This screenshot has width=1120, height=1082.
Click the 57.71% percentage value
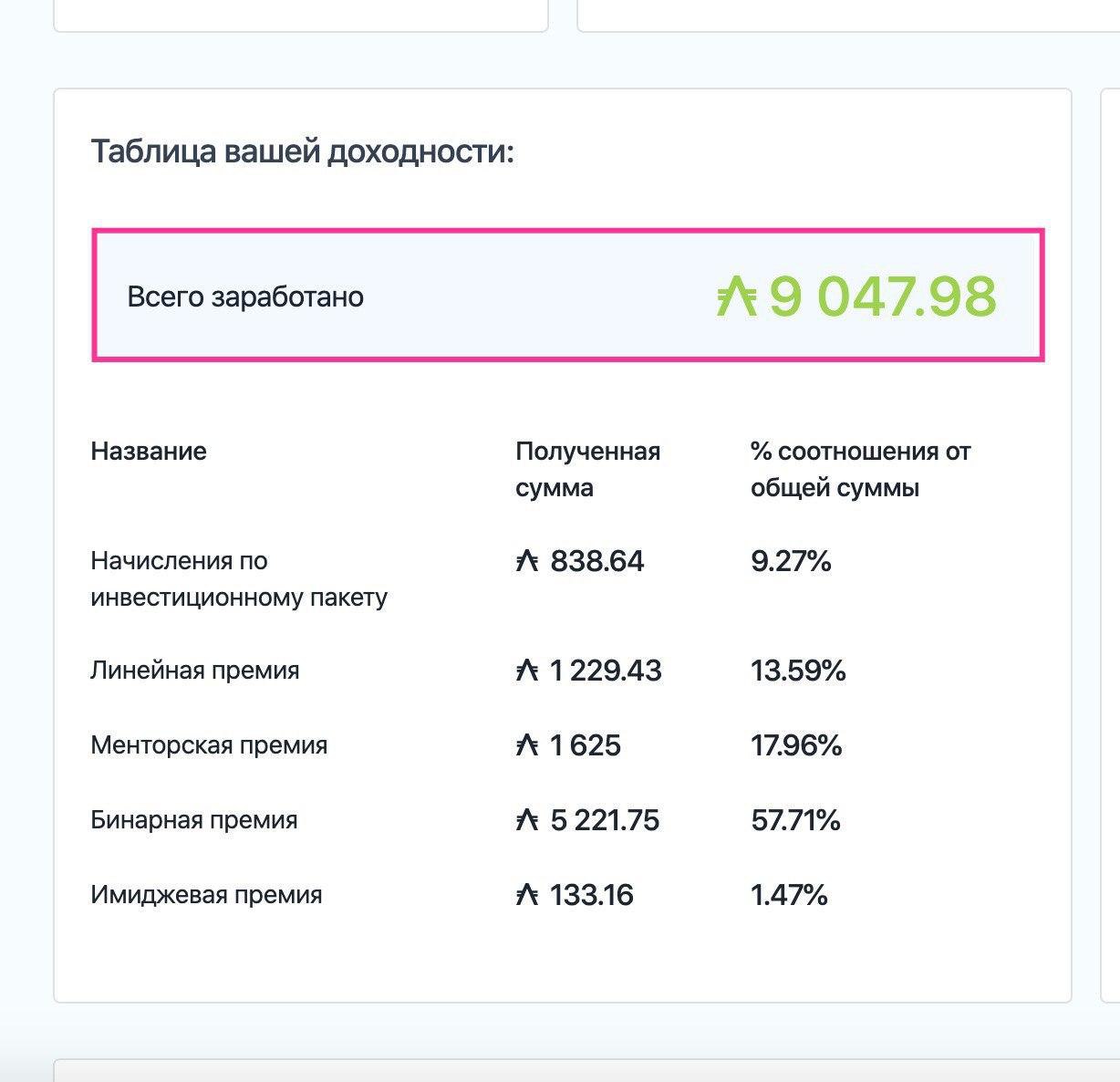795,820
